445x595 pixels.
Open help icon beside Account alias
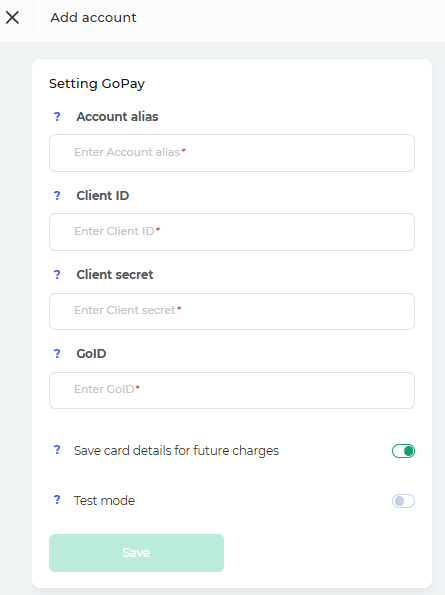pyautogui.click(x=57, y=116)
